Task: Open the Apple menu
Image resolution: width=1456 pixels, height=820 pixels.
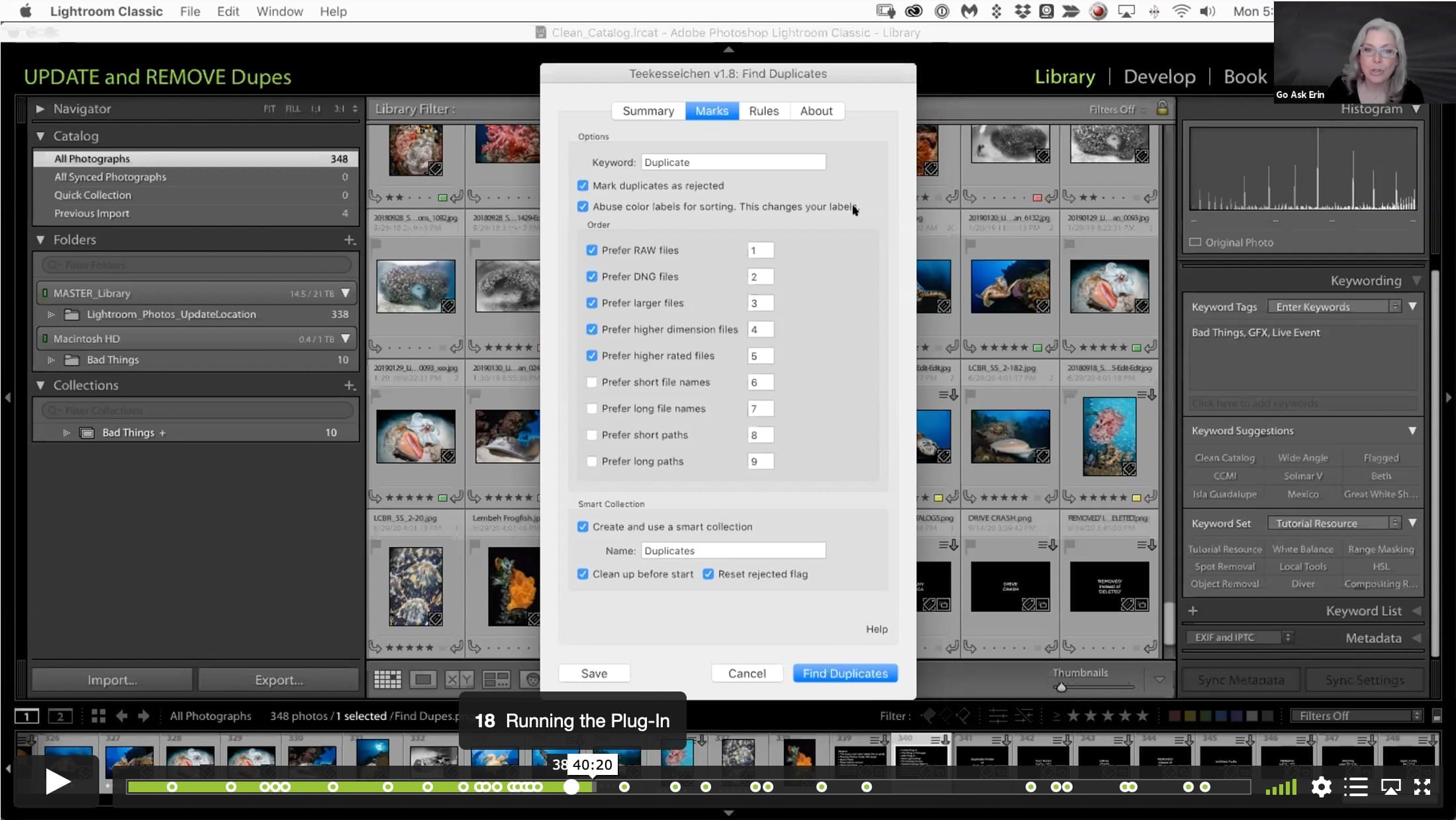Action: [26, 11]
